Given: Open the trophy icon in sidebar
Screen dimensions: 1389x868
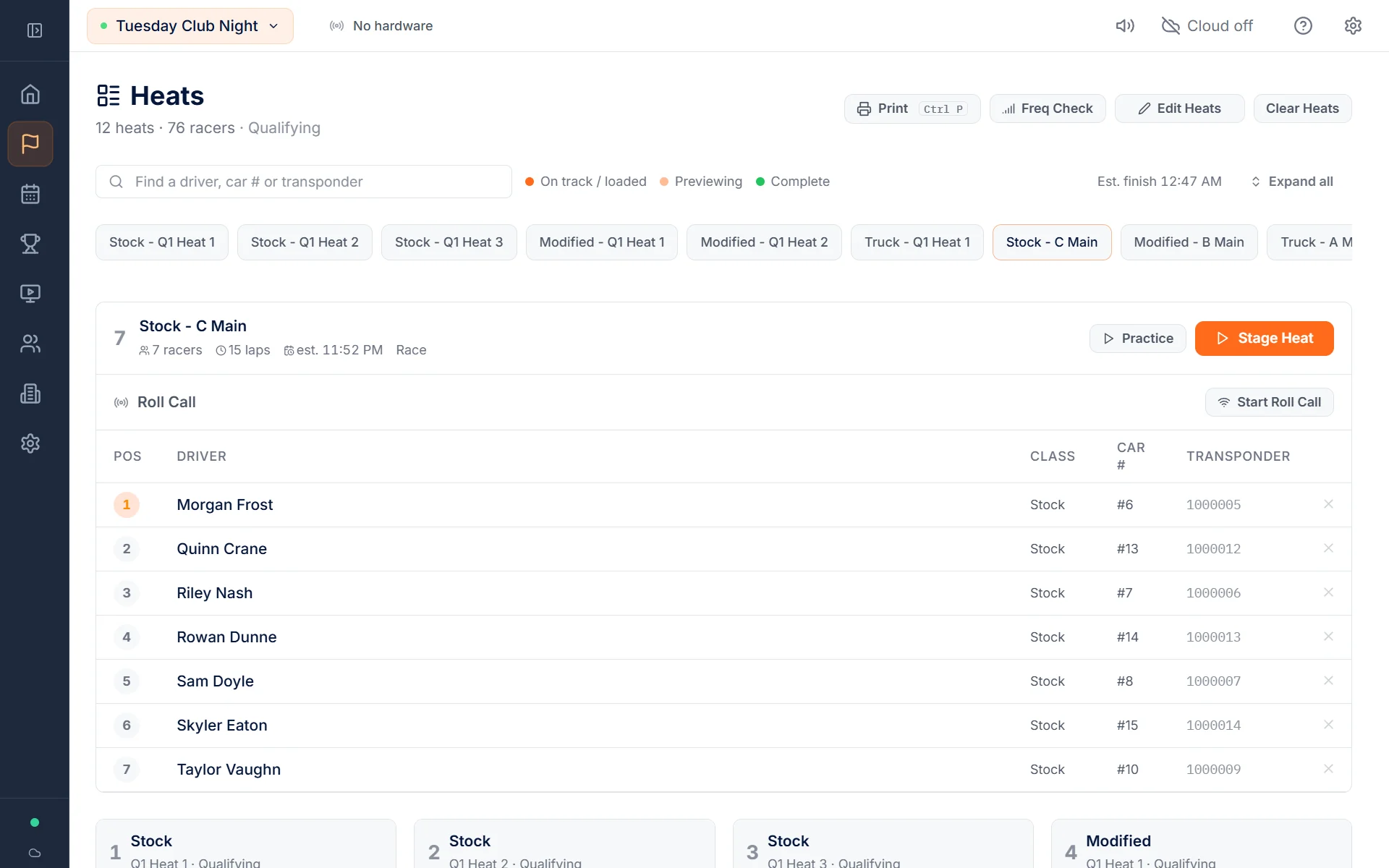Looking at the screenshot, I should [x=30, y=244].
